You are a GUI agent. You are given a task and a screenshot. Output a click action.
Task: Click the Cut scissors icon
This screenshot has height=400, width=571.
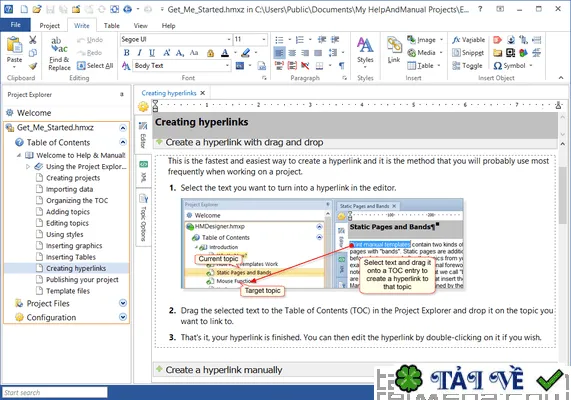33,40
